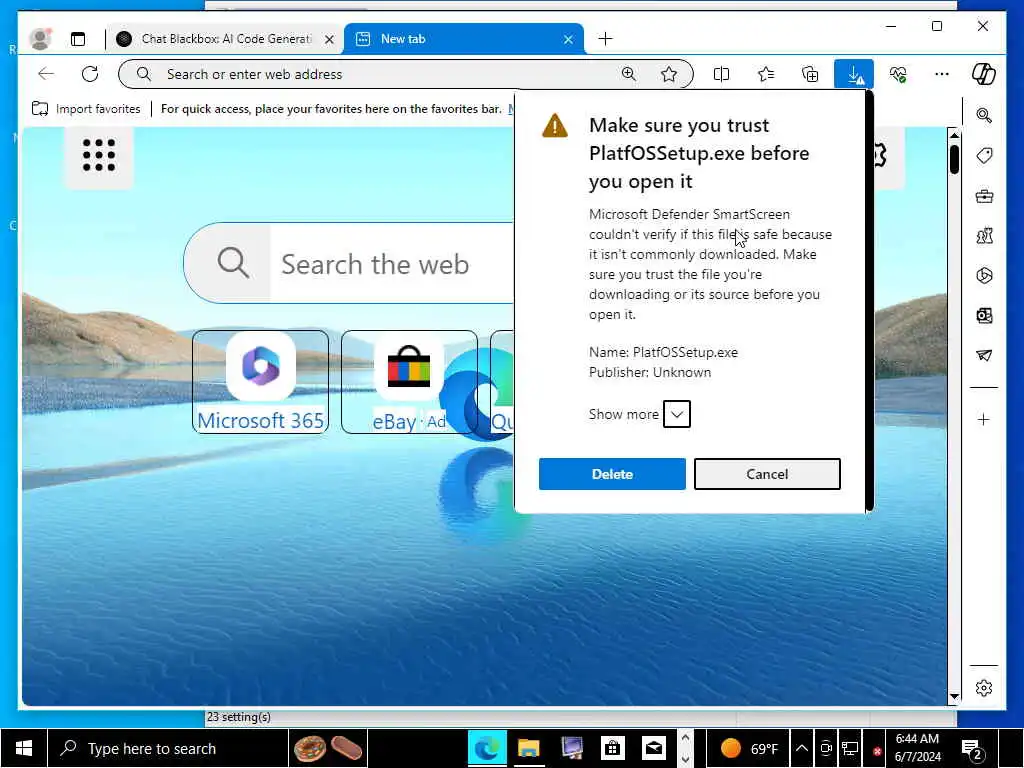Click the Name: PlatfOSSetup.exe text

click(x=664, y=352)
